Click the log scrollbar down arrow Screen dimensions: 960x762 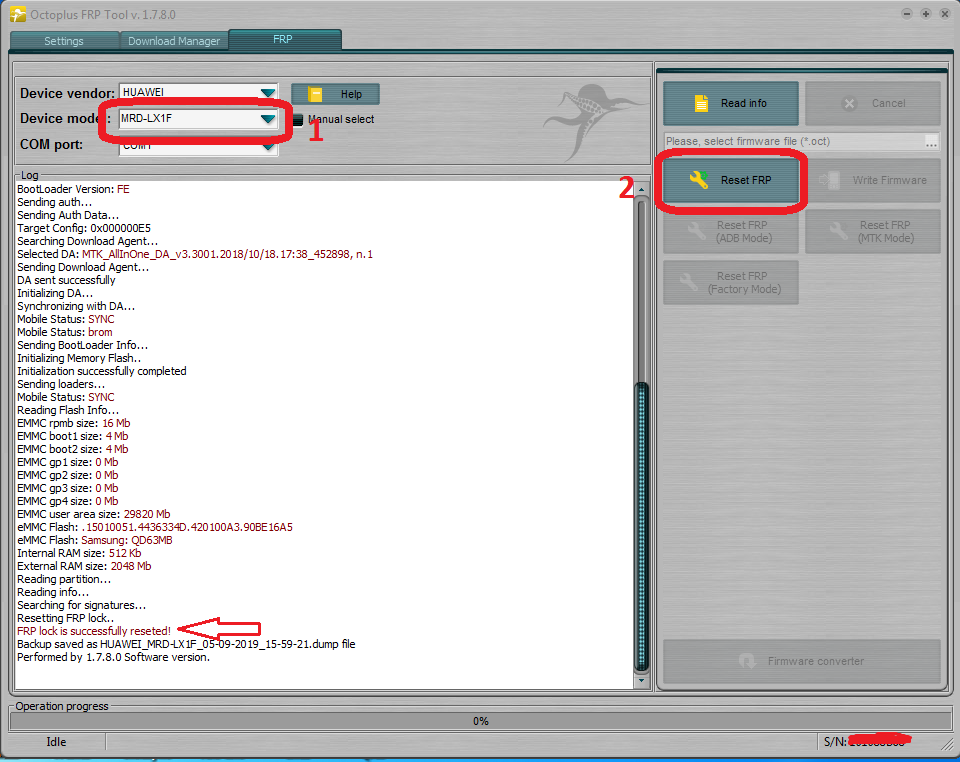[641, 681]
